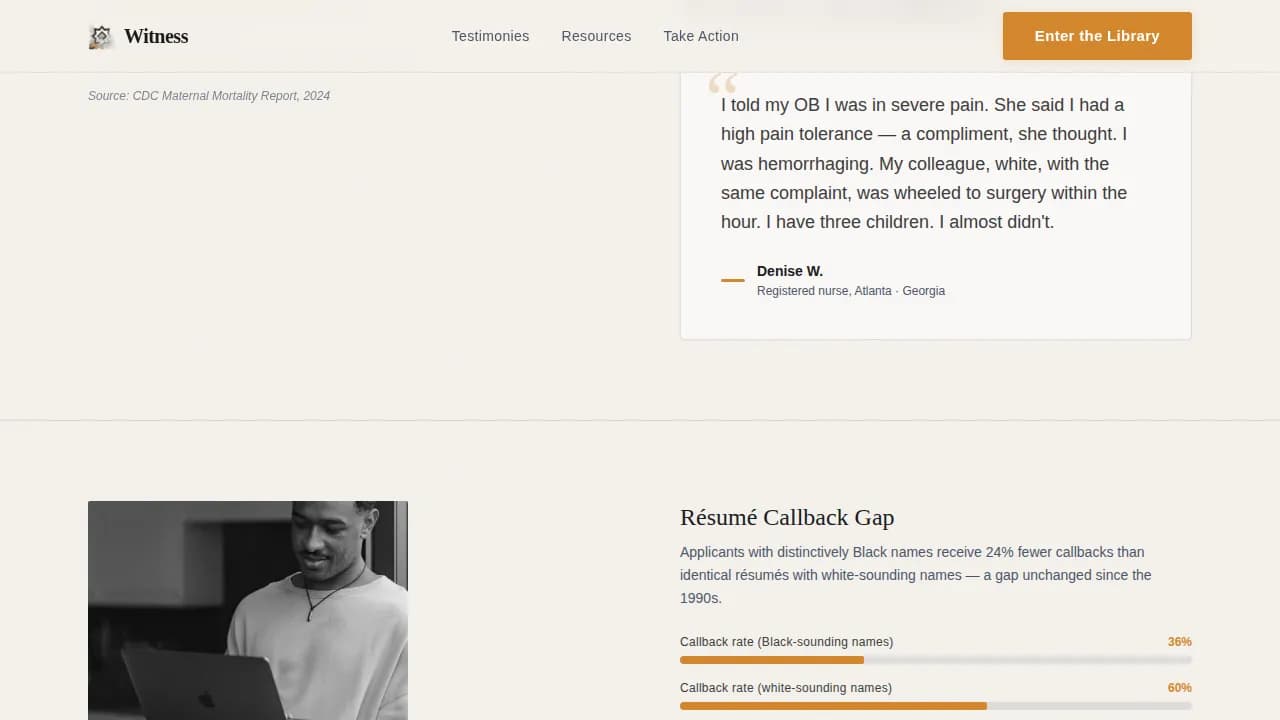Viewport: 1280px width, 720px height.
Task: Open the Resources page
Action: coord(596,36)
